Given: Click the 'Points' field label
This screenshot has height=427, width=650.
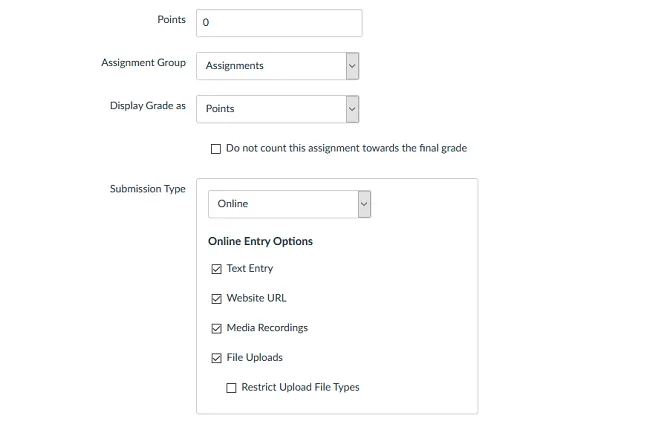Looking at the screenshot, I should [x=171, y=20].
